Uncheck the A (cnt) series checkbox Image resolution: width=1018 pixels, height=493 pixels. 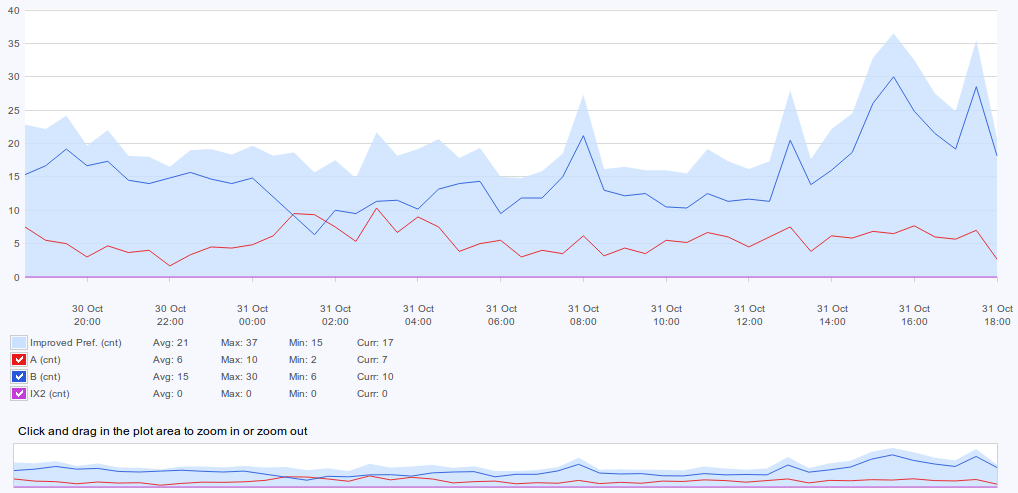pos(19,360)
